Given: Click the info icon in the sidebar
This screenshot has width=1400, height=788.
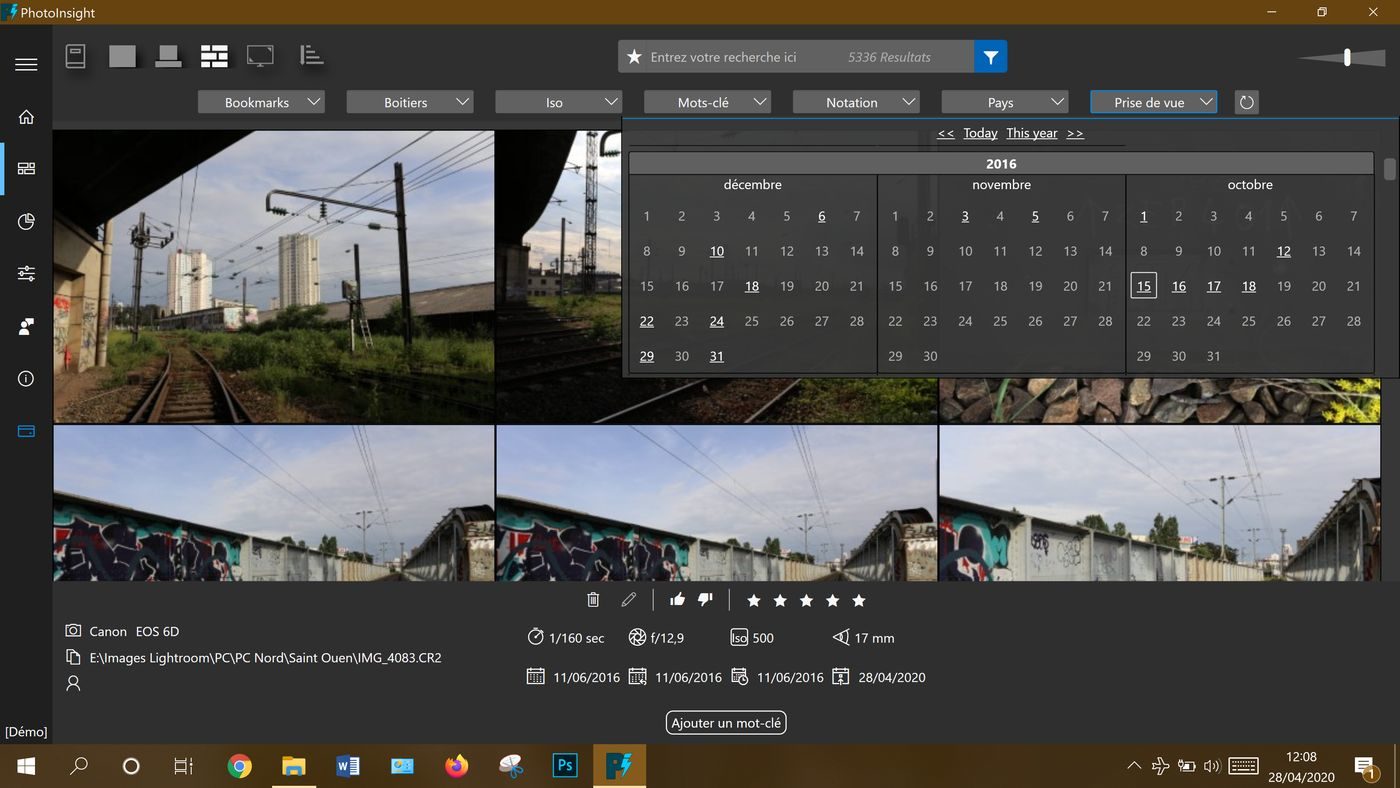Looking at the screenshot, I should [25, 378].
